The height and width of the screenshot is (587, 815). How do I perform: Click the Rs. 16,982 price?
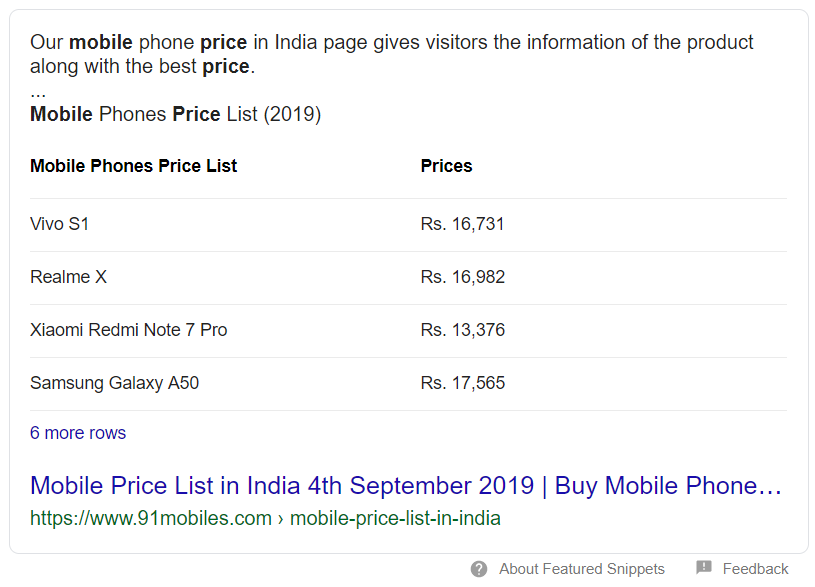click(463, 277)
